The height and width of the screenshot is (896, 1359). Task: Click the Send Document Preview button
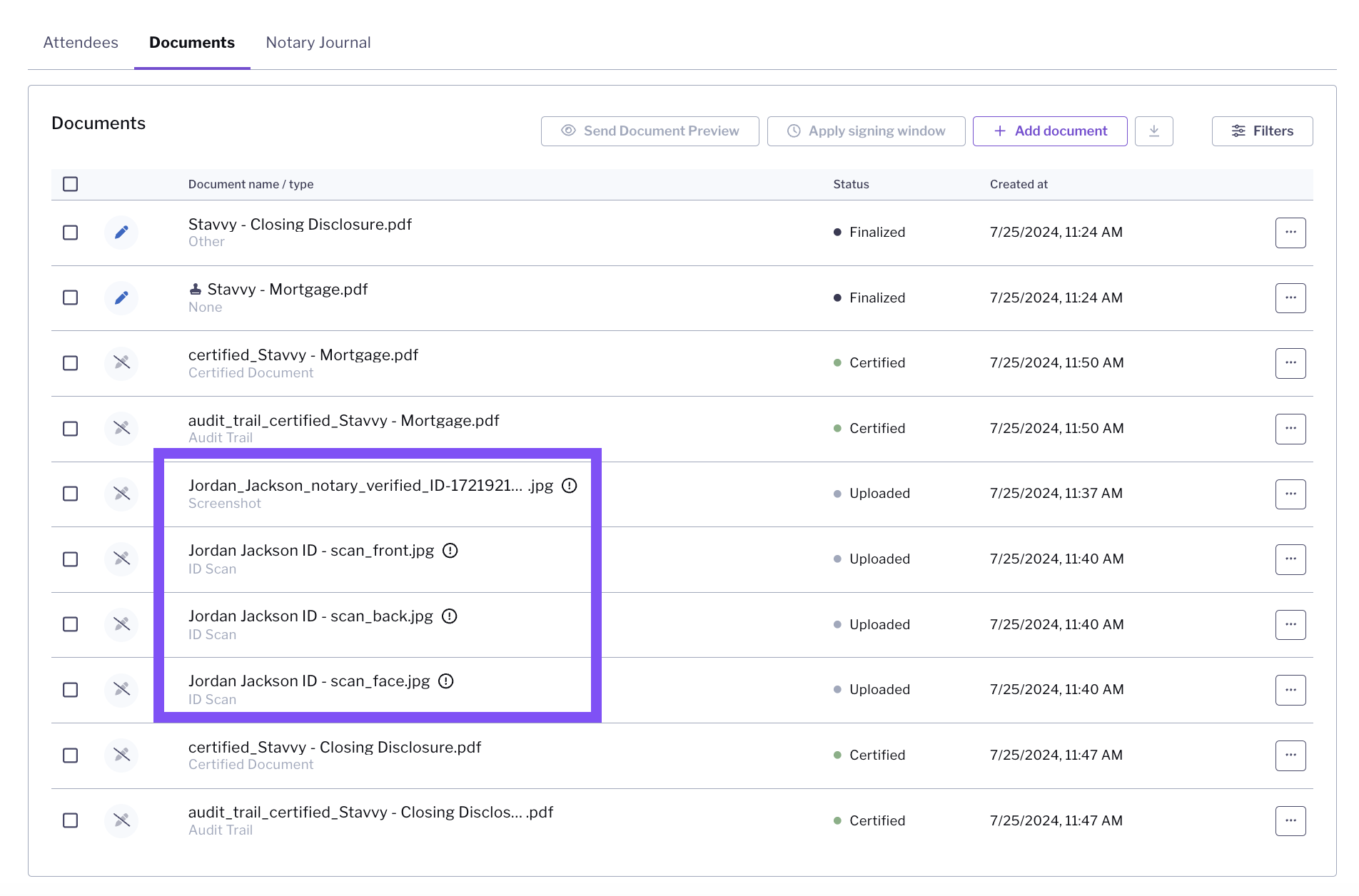[650, 131]
